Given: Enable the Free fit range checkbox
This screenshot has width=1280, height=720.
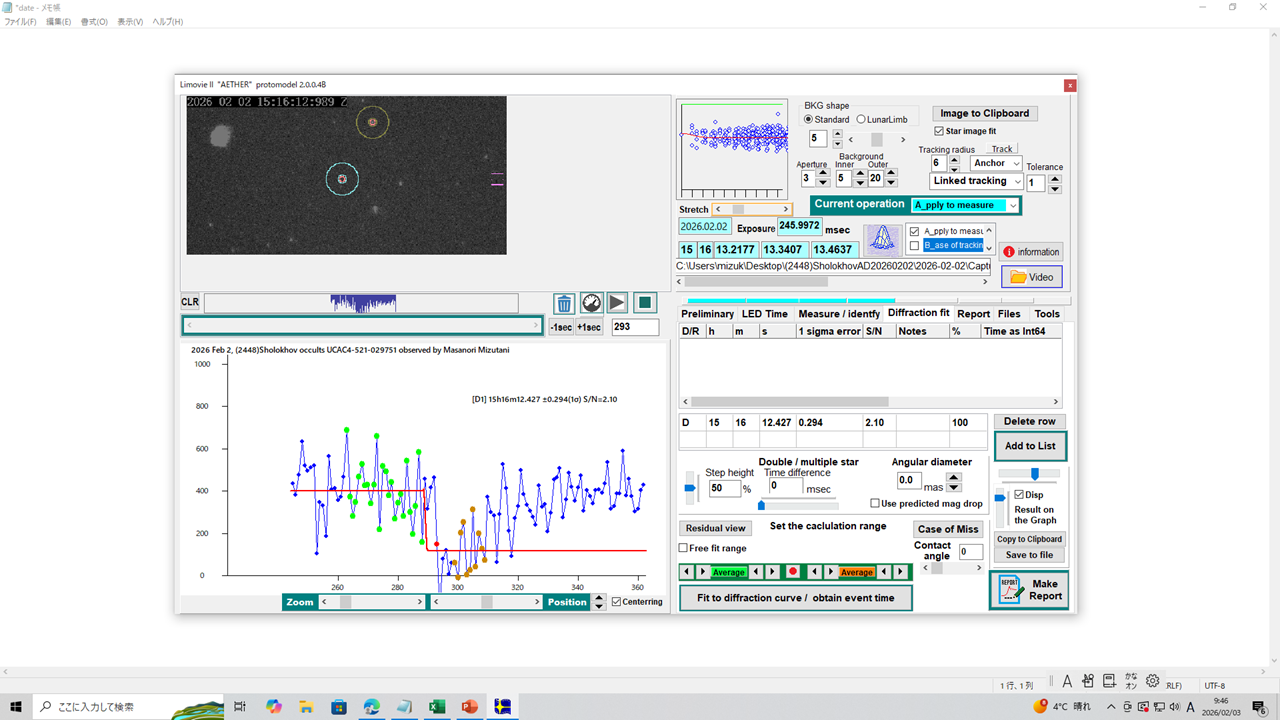Looking at the screenshot, I should click(x=683, y=548).
